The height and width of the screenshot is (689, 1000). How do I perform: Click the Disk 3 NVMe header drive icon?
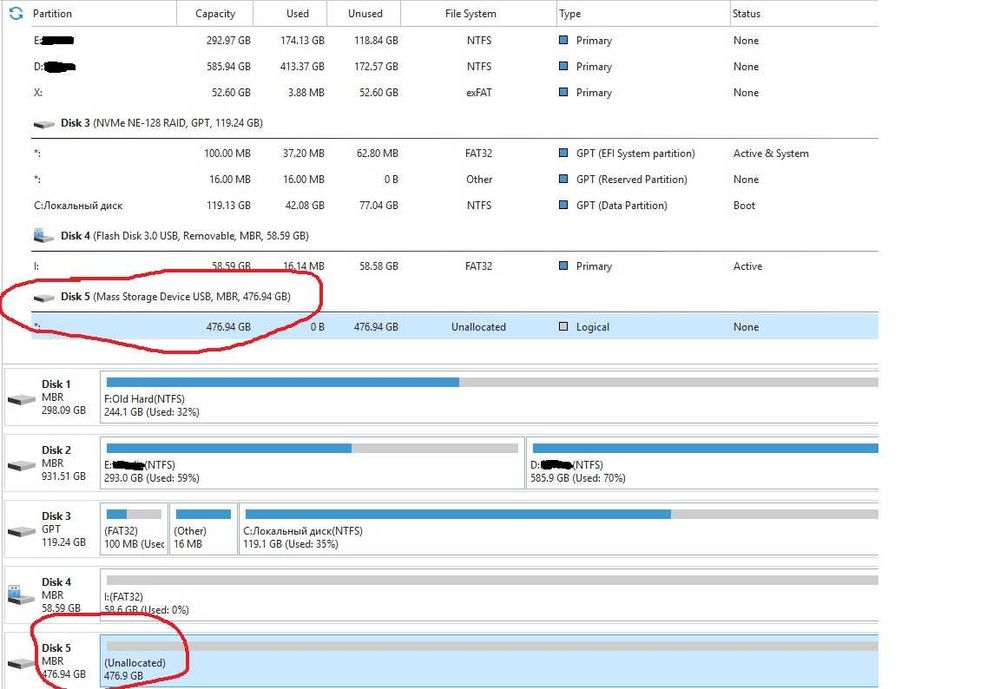click(x=44, y=124)
